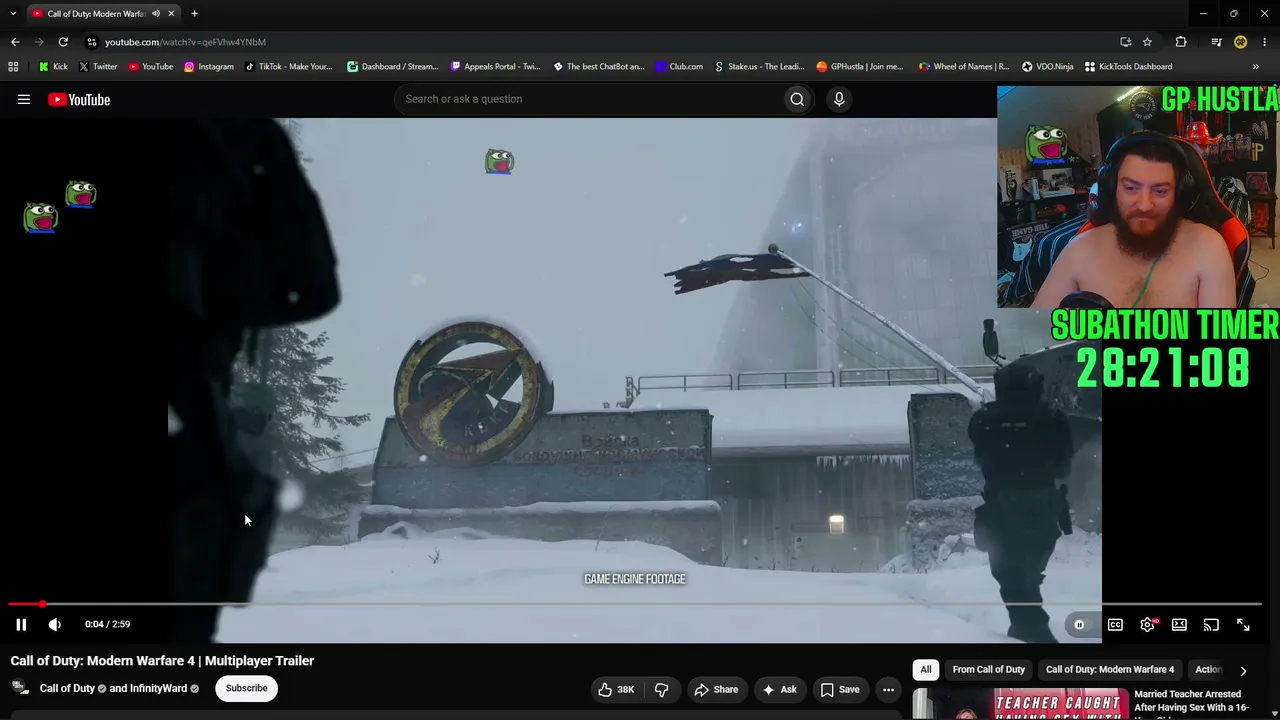Toggle autoplay switch in player
The height and width of the screenshot is (720, 1280).
(1079, 625)
